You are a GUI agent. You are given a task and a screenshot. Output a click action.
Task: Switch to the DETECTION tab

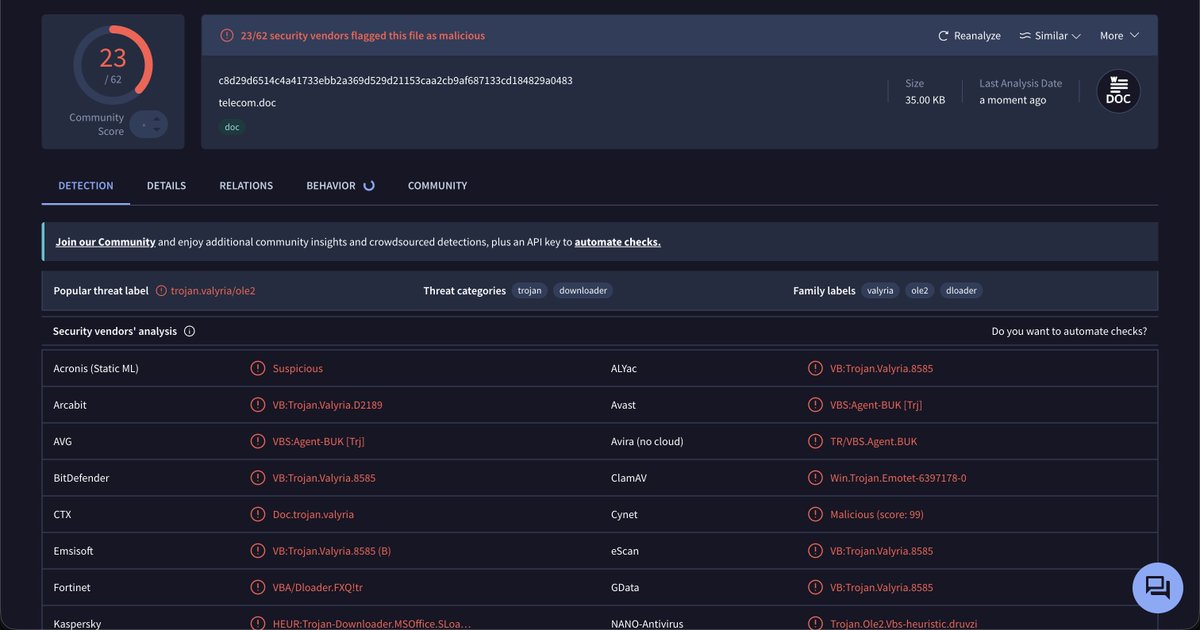click(86, 186)
